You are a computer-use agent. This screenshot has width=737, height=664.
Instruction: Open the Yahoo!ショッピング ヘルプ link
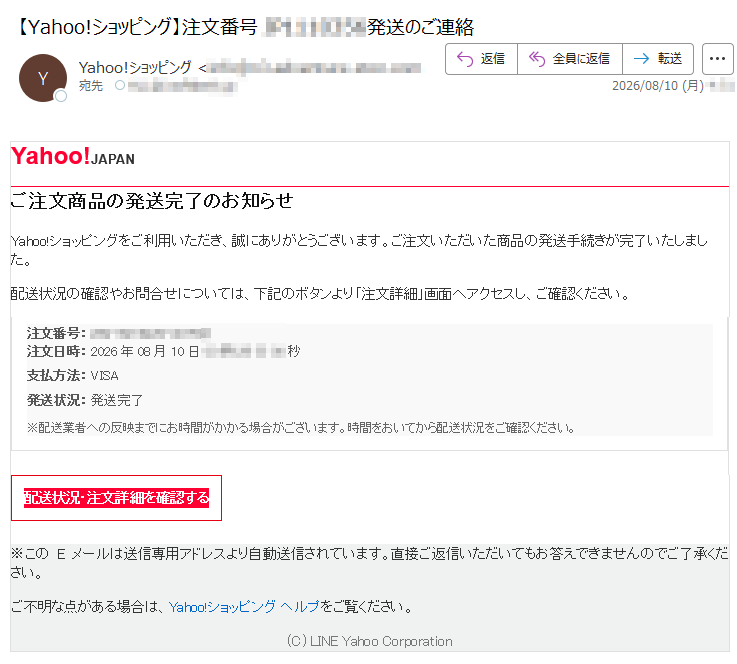(243, 607)
